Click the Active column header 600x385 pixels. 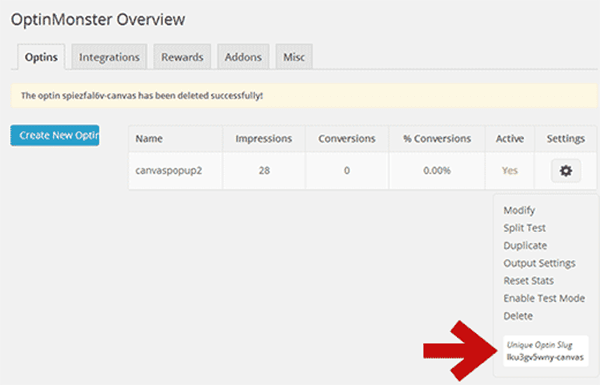510,139
